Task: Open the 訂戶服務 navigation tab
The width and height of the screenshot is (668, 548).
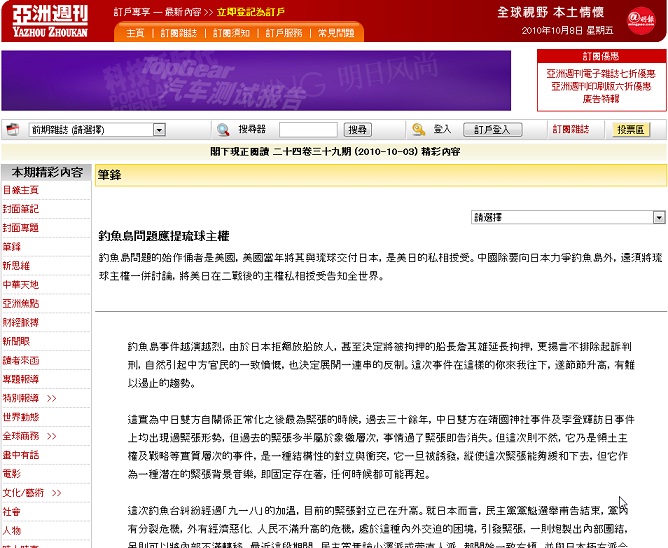Action: coord(284,33)
